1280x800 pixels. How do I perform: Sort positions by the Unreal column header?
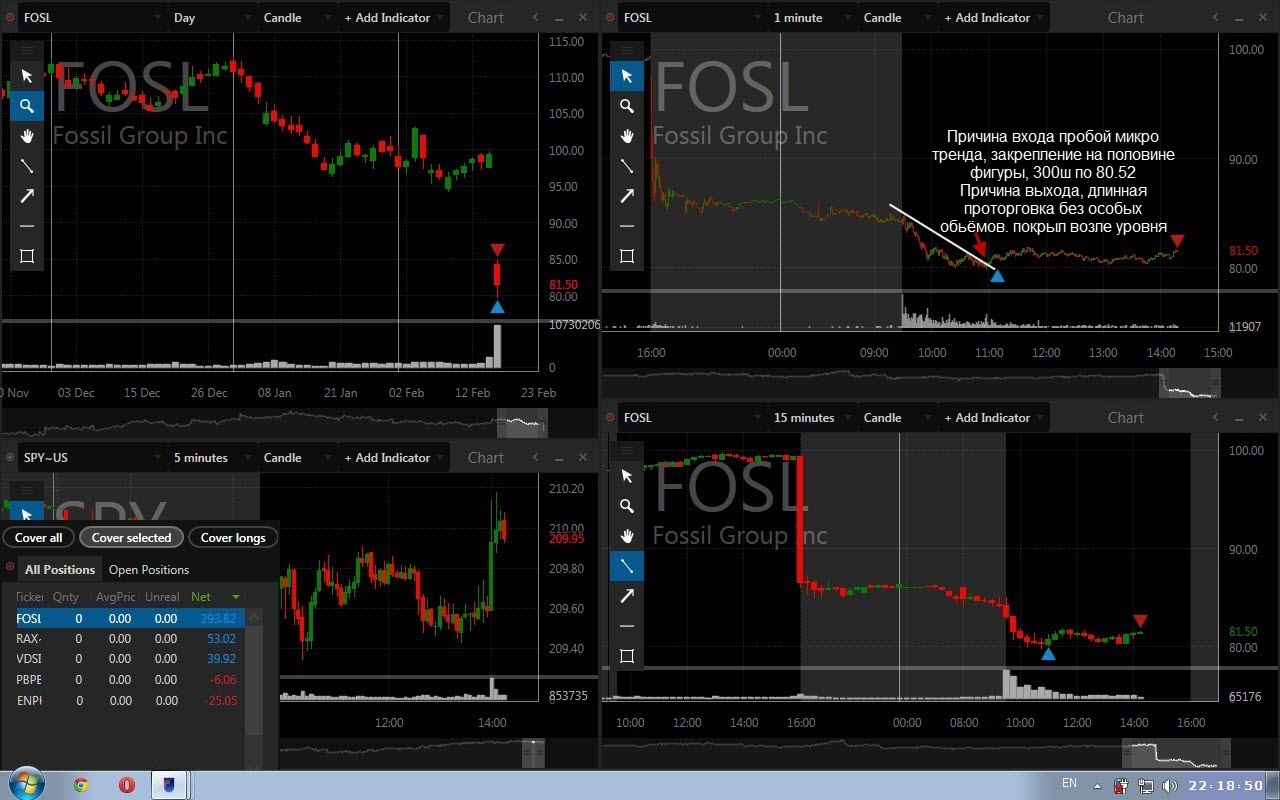[x=162, y=596]
